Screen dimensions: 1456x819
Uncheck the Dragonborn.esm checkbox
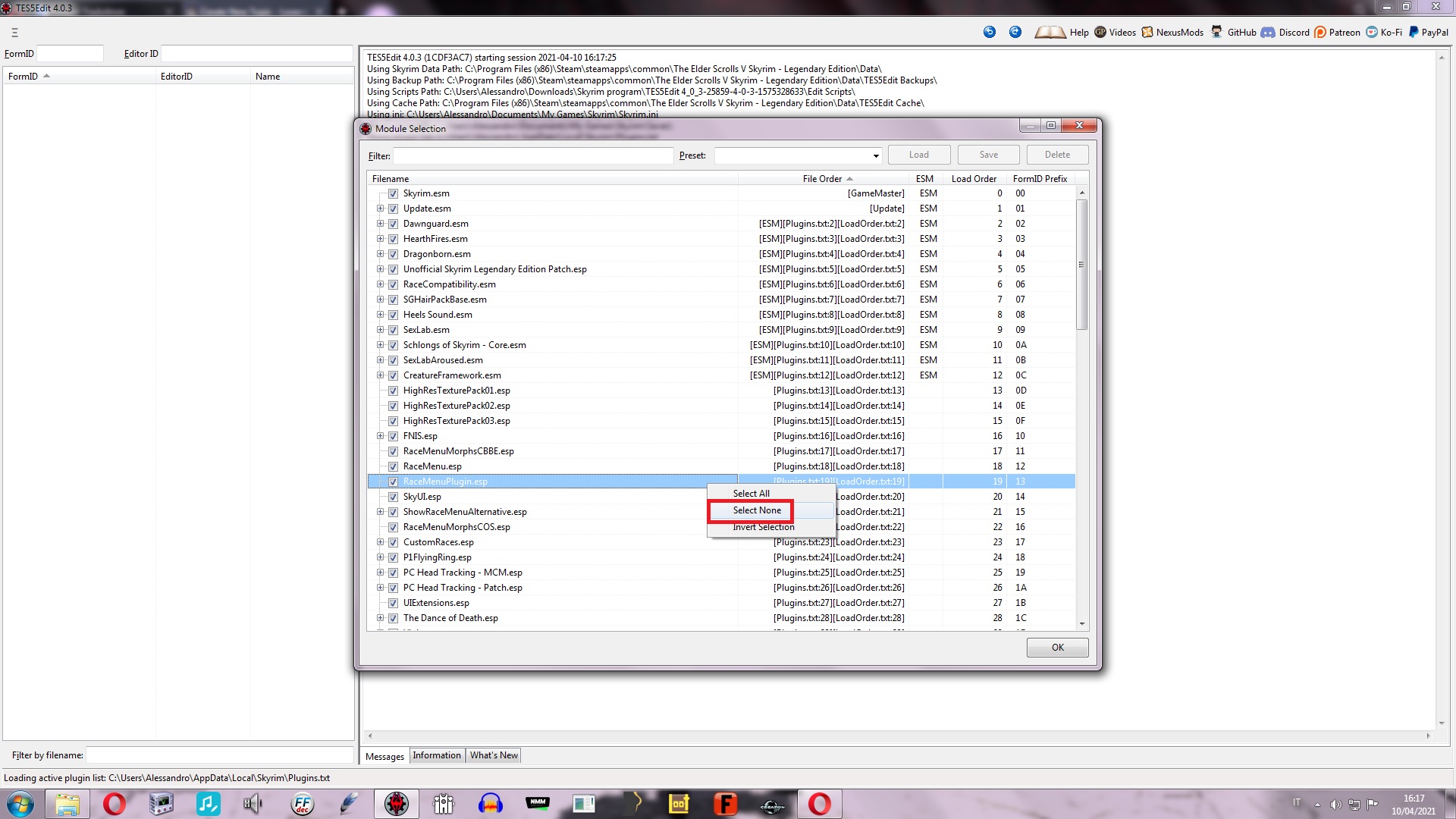click(x=393, y=254)
